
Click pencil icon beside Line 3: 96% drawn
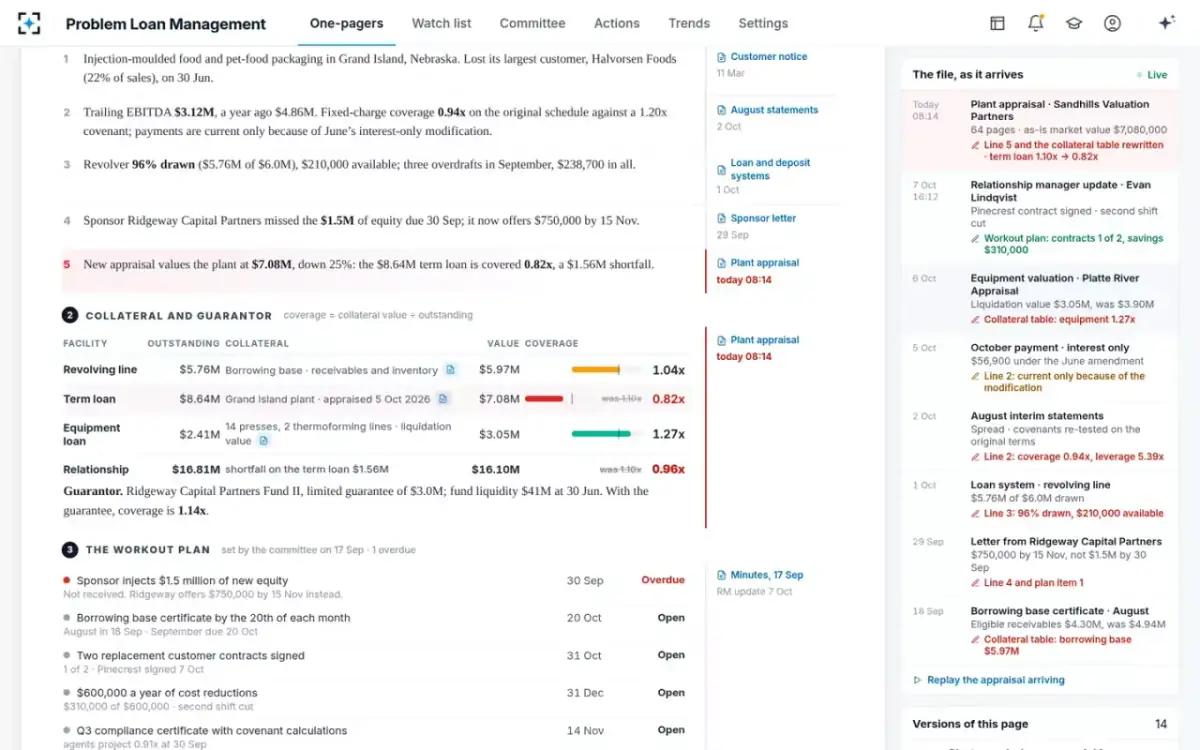click(975, 513)
